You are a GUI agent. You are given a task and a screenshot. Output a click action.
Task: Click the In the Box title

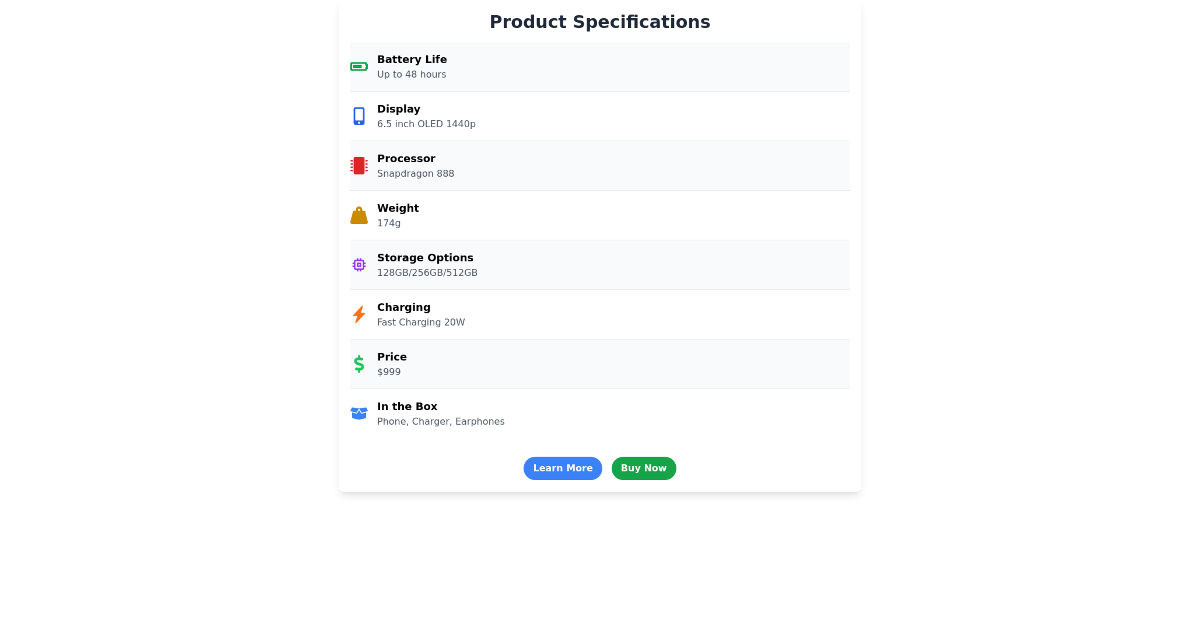[407, 406]
